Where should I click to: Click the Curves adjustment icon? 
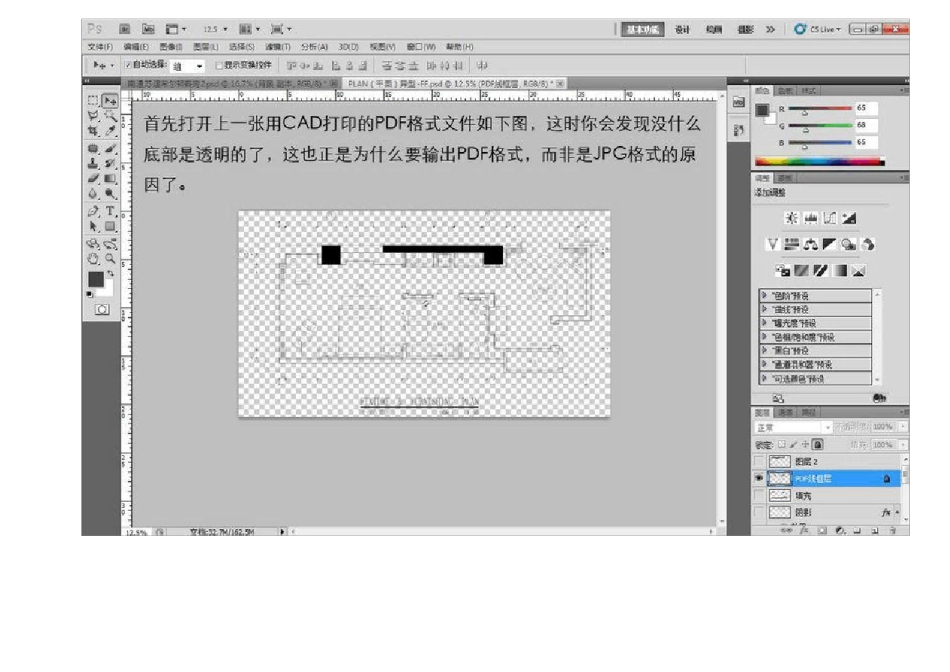tap(831, 218)
